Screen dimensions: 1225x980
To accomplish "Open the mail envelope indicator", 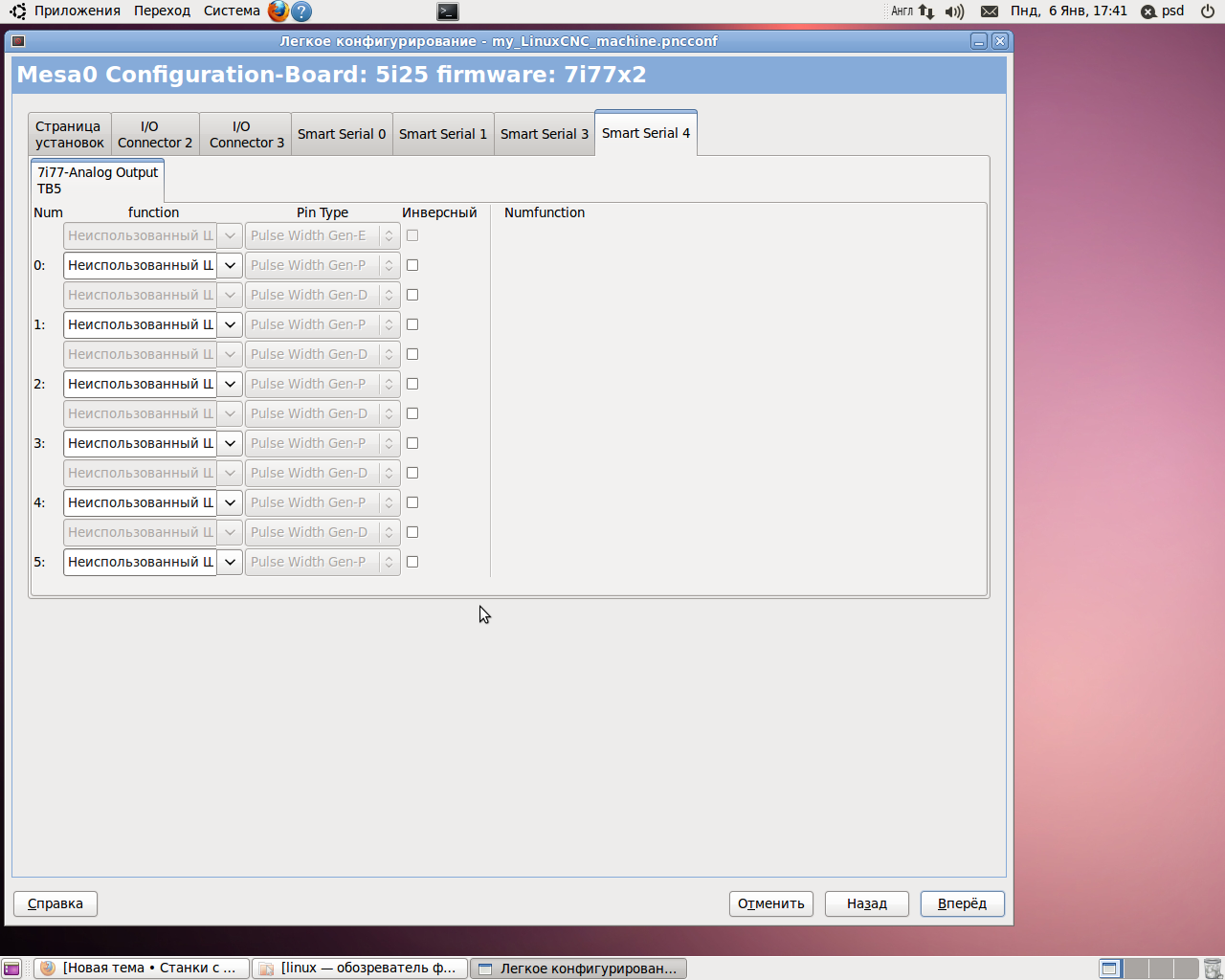I will pyautogui.click(x=990, y=11).
